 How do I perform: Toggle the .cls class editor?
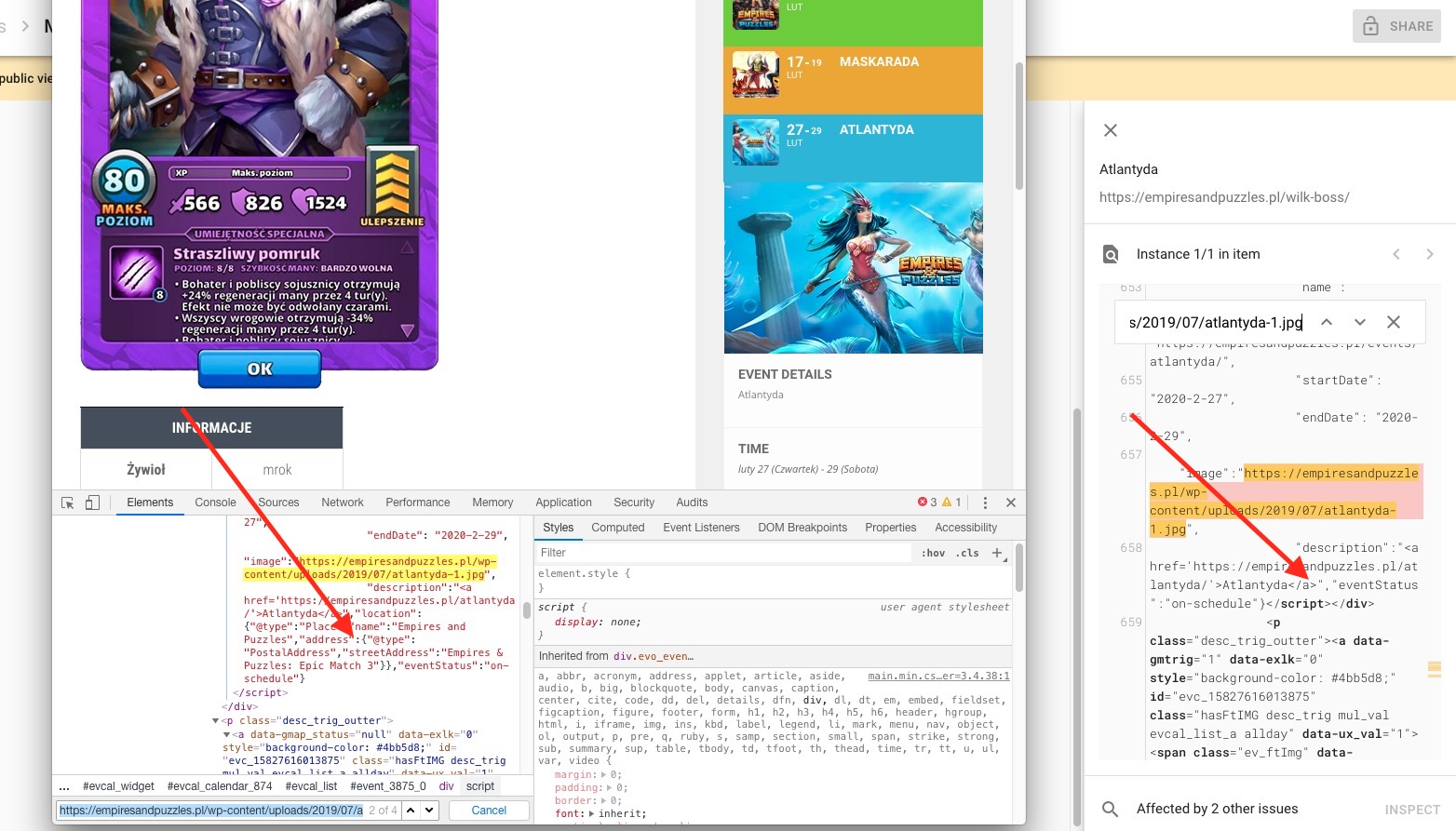click(x=969, y=553)
